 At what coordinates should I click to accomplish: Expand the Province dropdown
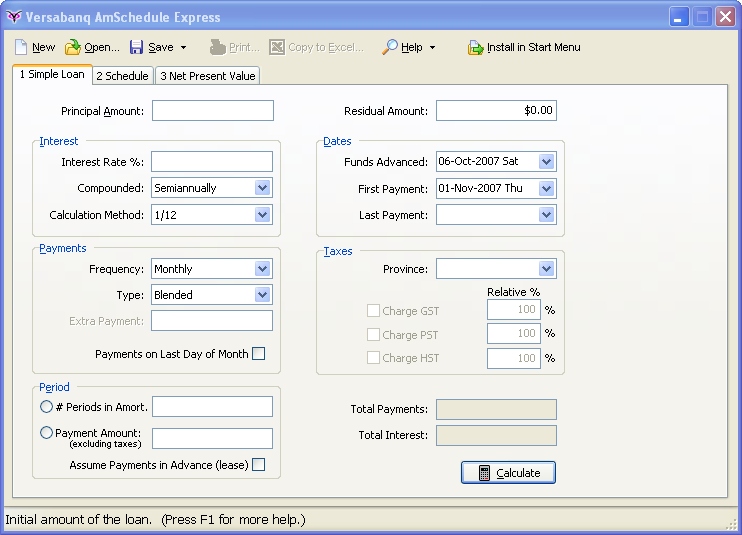click(547, 269)
